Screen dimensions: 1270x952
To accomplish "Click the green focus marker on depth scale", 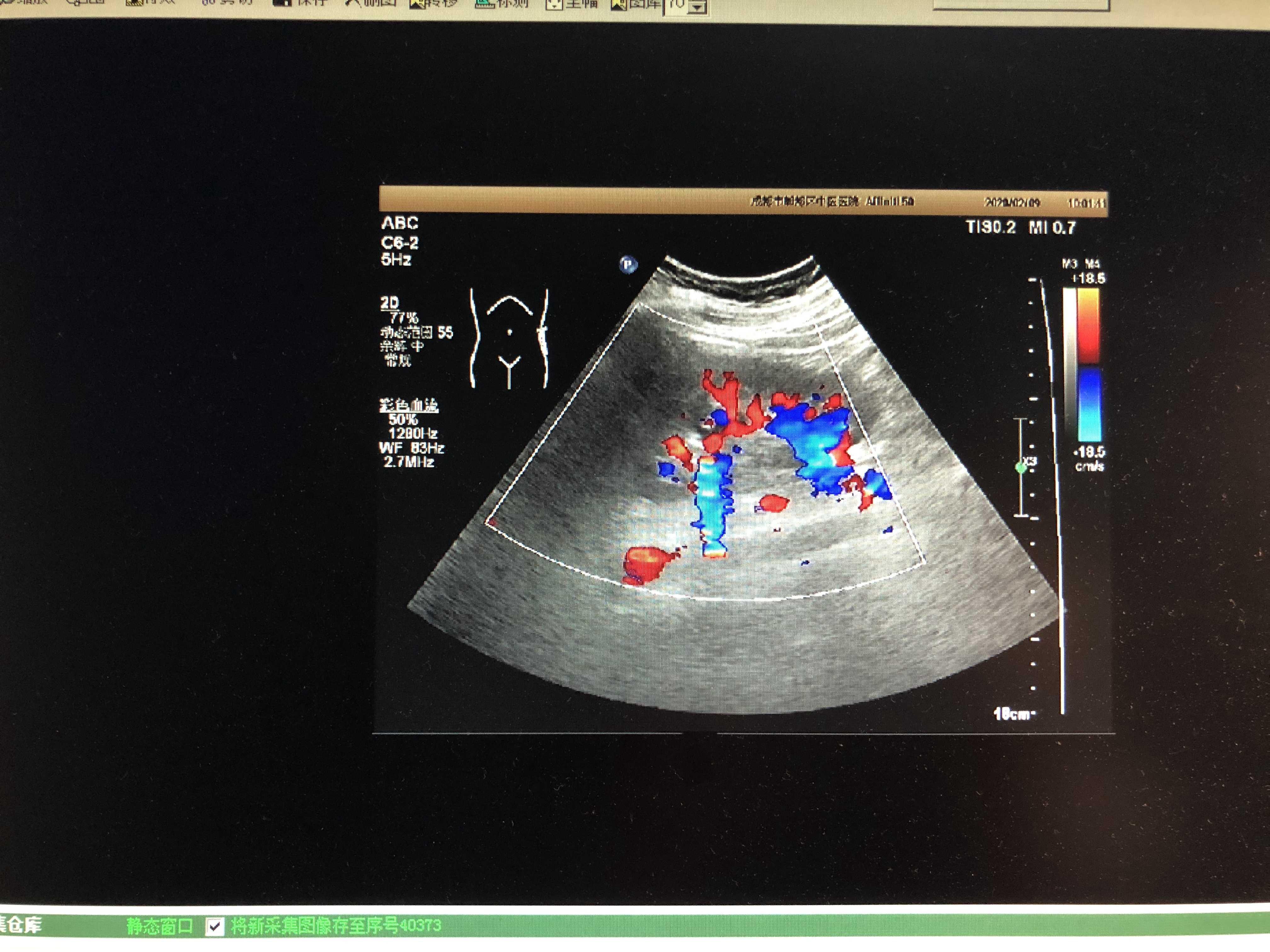I will tap(1020, 468).
